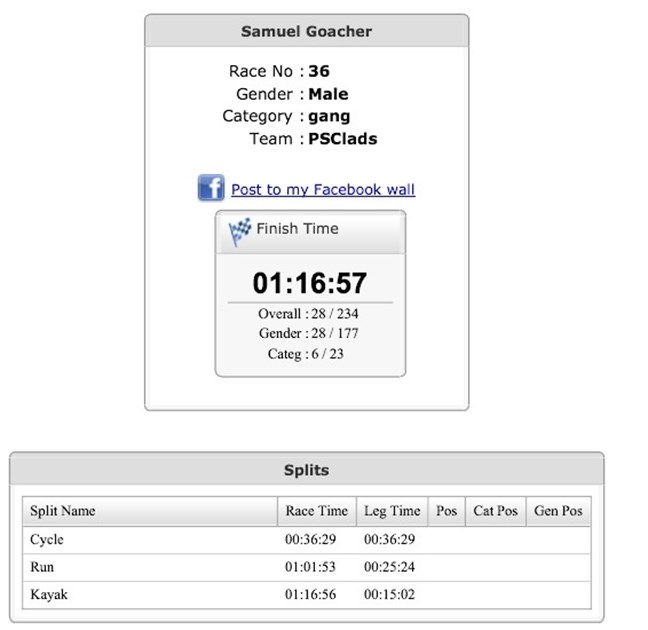This screenshot has width=648, height=630.
Task: Click the 01:16:57 finish time
Action: tap(310, 282)
